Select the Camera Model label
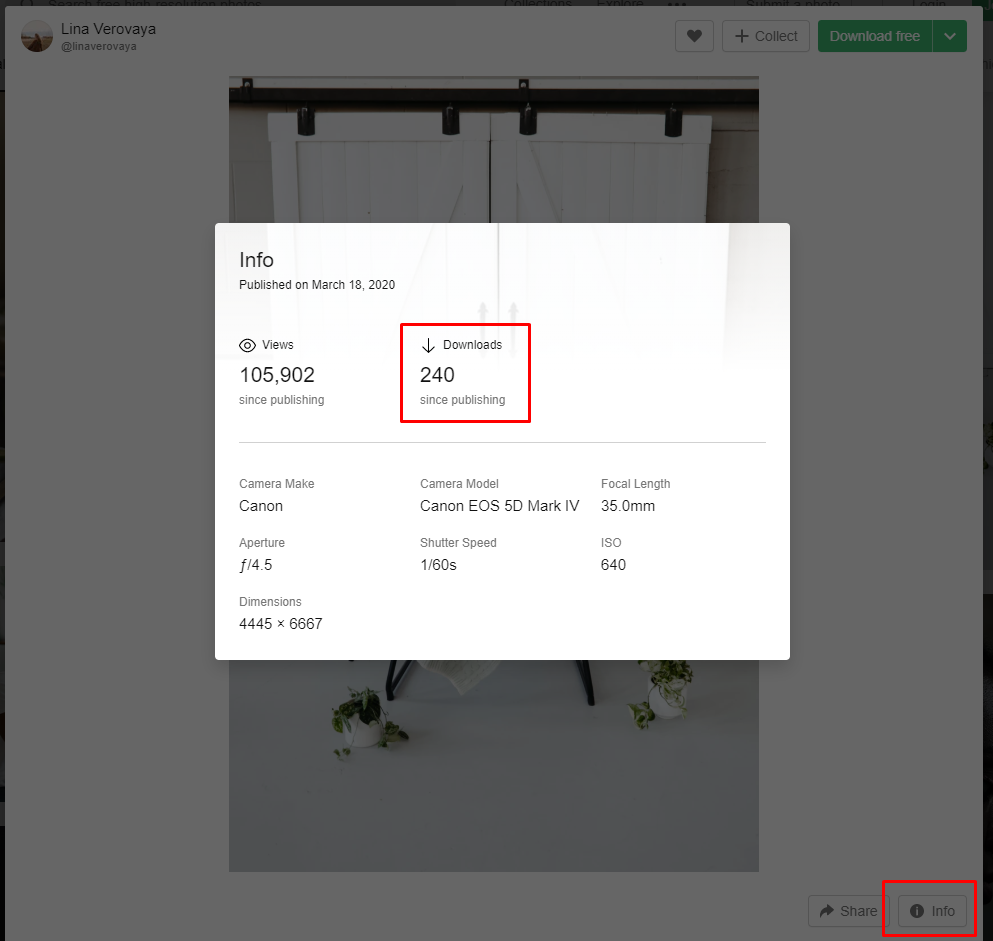The width and height of the screenshot is (993, 941). point(459,484)
